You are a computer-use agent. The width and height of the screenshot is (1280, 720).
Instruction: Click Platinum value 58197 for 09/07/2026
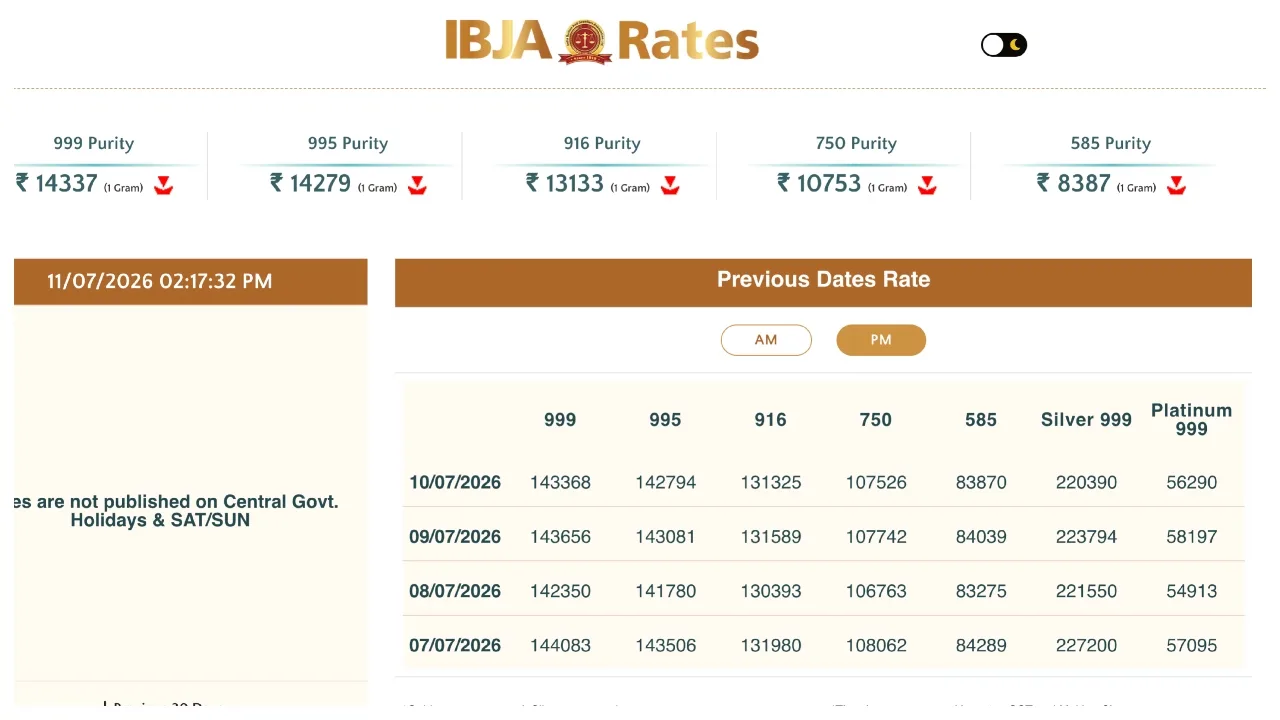point(1192,537)
